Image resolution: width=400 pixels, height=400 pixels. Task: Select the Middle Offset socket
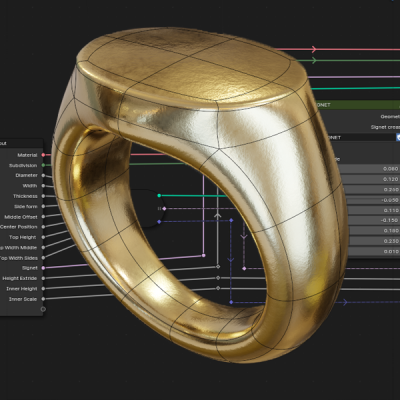(x=43, y=217)
